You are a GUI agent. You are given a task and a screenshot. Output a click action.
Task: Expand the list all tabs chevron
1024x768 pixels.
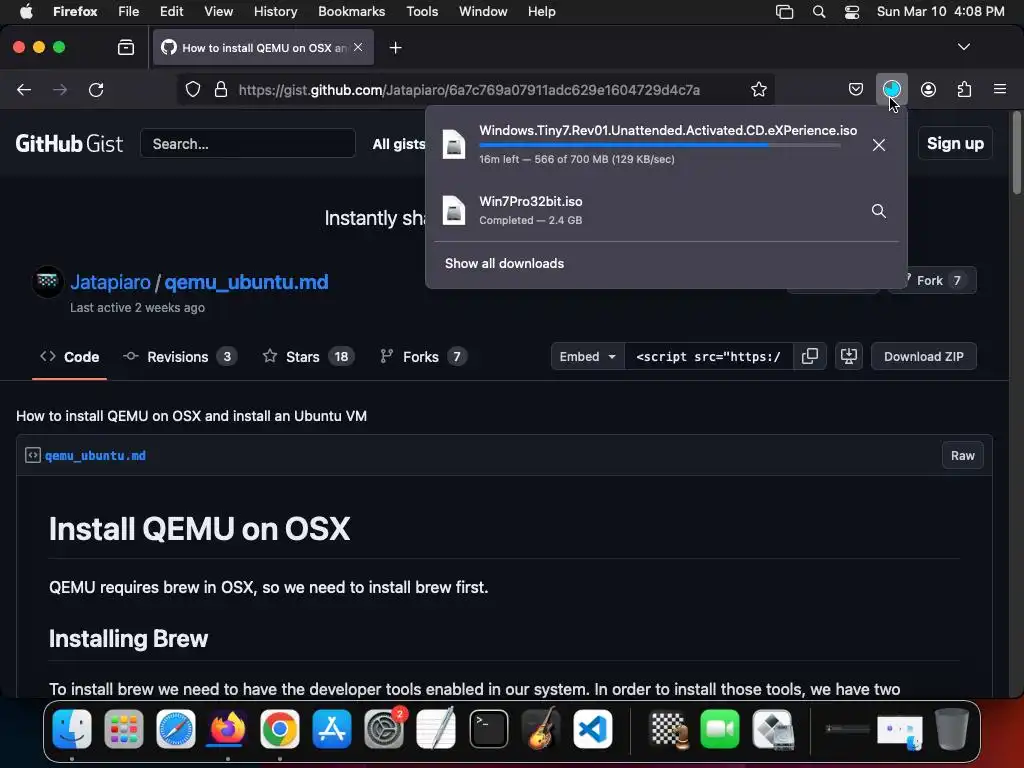pyautogui.click(x=963, y=47)
